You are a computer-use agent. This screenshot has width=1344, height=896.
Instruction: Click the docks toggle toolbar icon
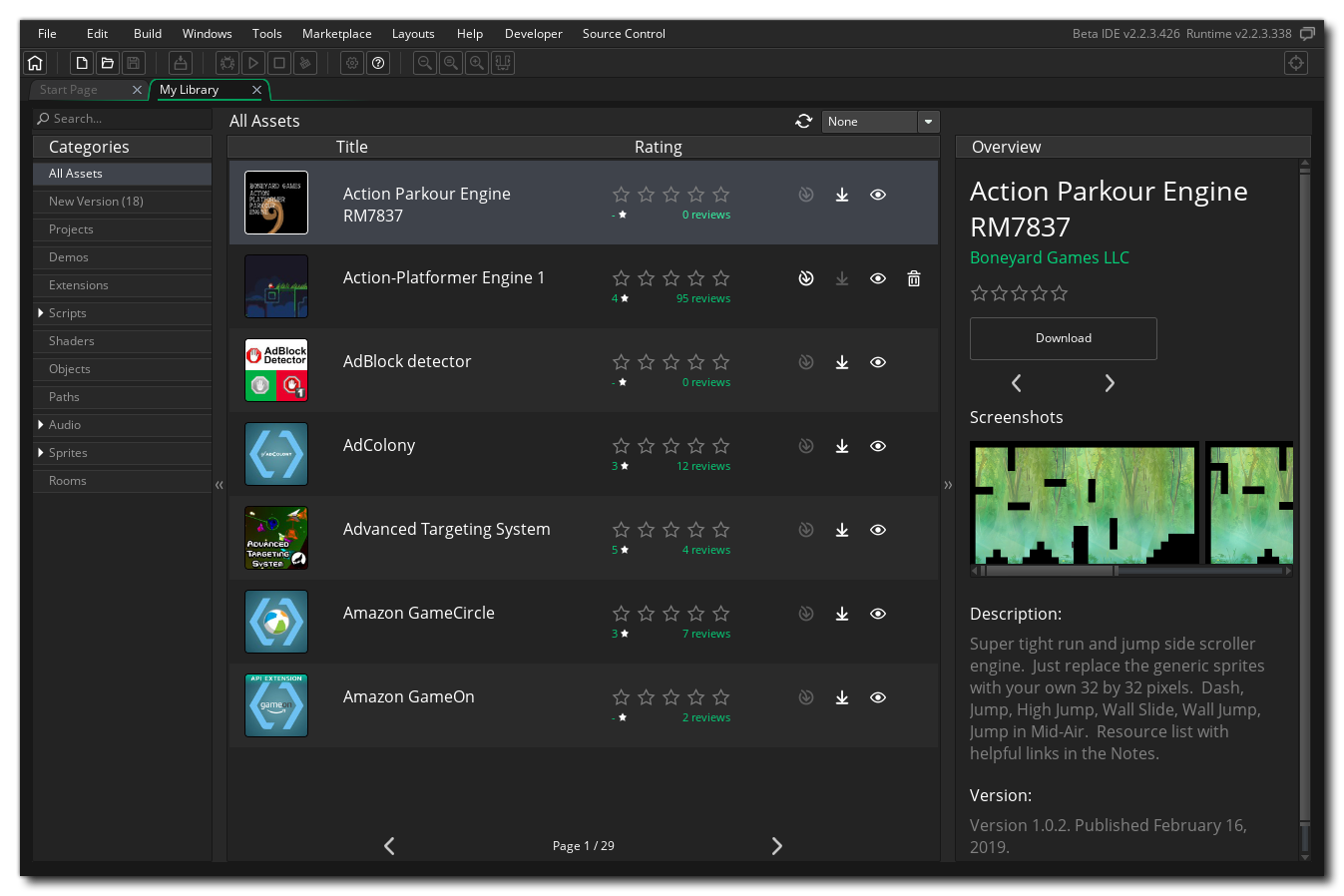click(503, 63)
